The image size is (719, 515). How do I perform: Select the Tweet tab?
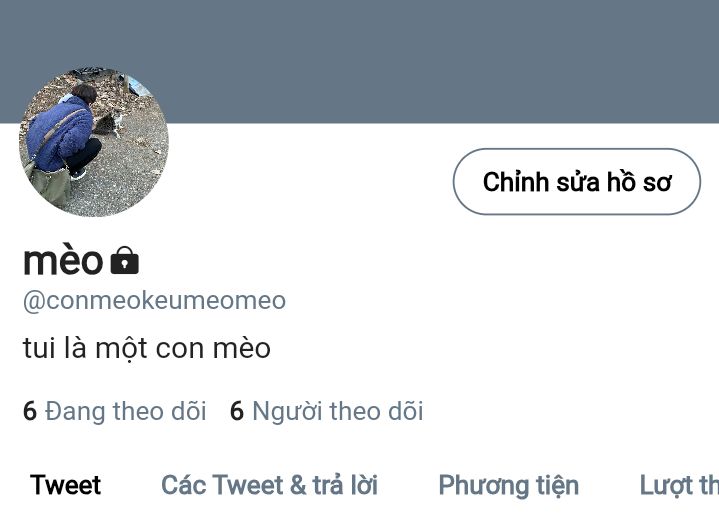coord(65,485)
